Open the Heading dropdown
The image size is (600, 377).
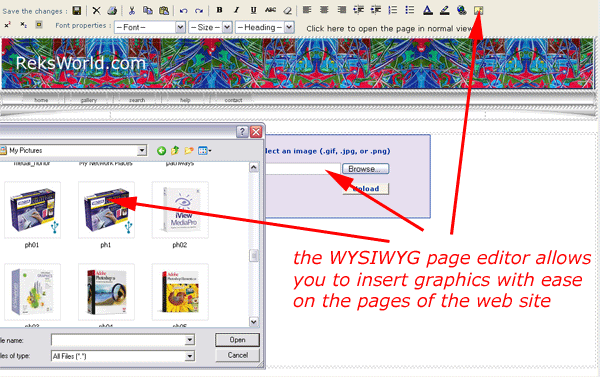264,27
